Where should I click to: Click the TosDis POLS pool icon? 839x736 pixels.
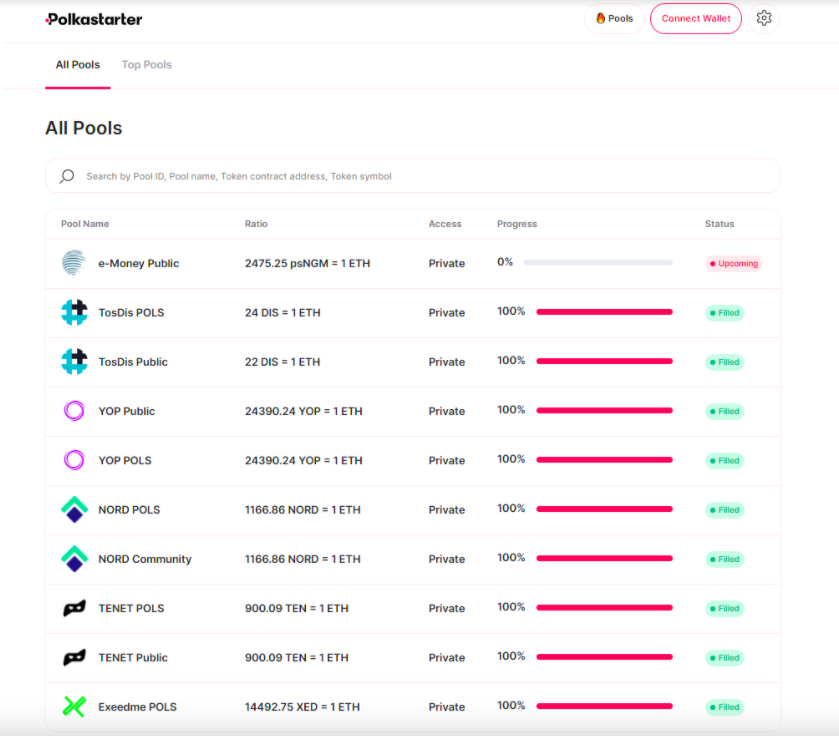[74, 312]
